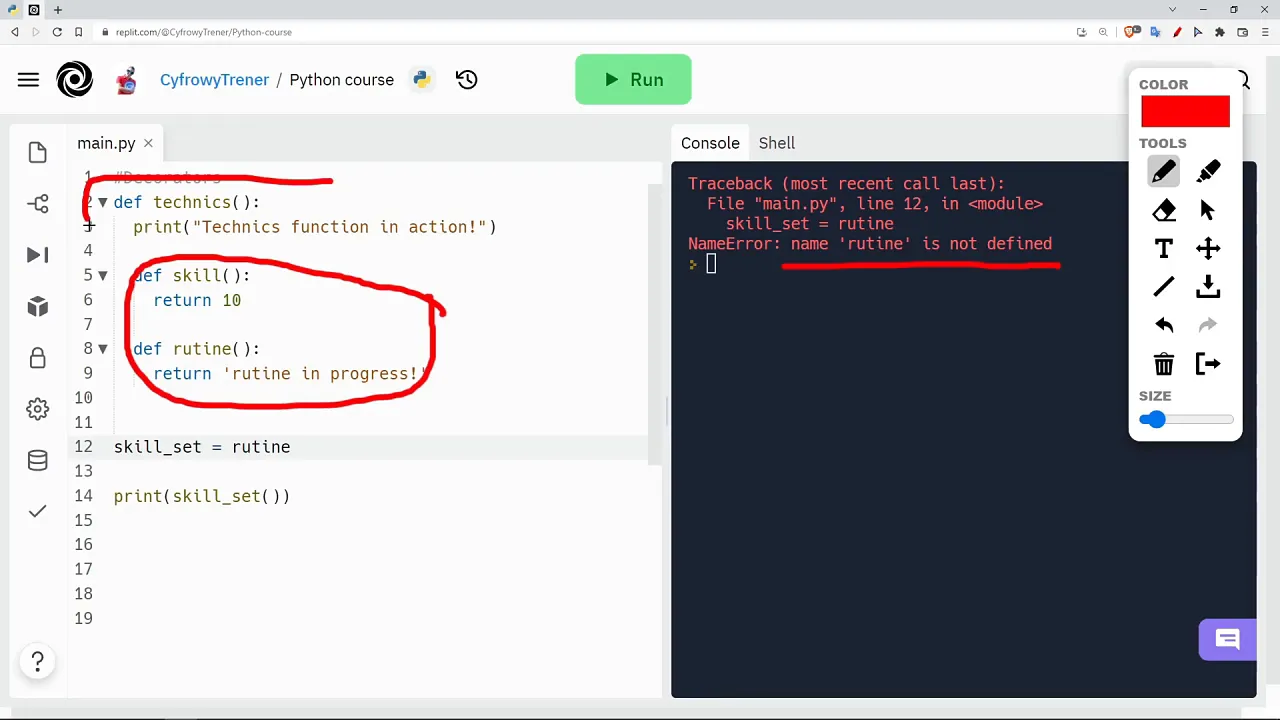Close the main.py tab

click(x=148, y=143)
